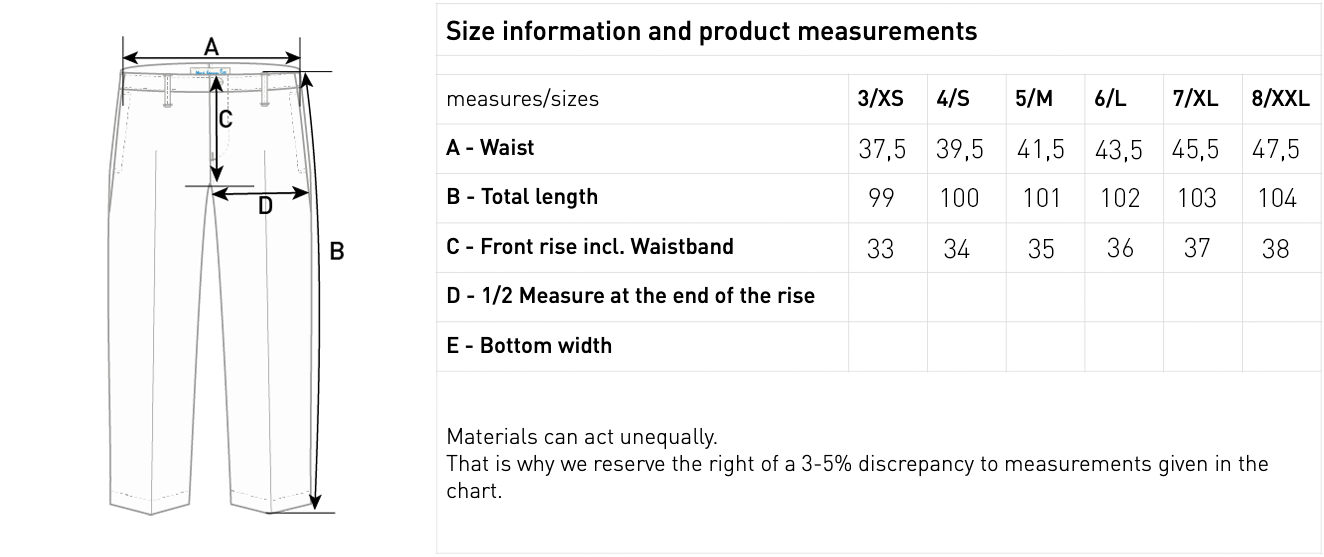Click the "measures/sizes" header cell
Viewport: 1324px width, 557px height.
coord(522,99)
